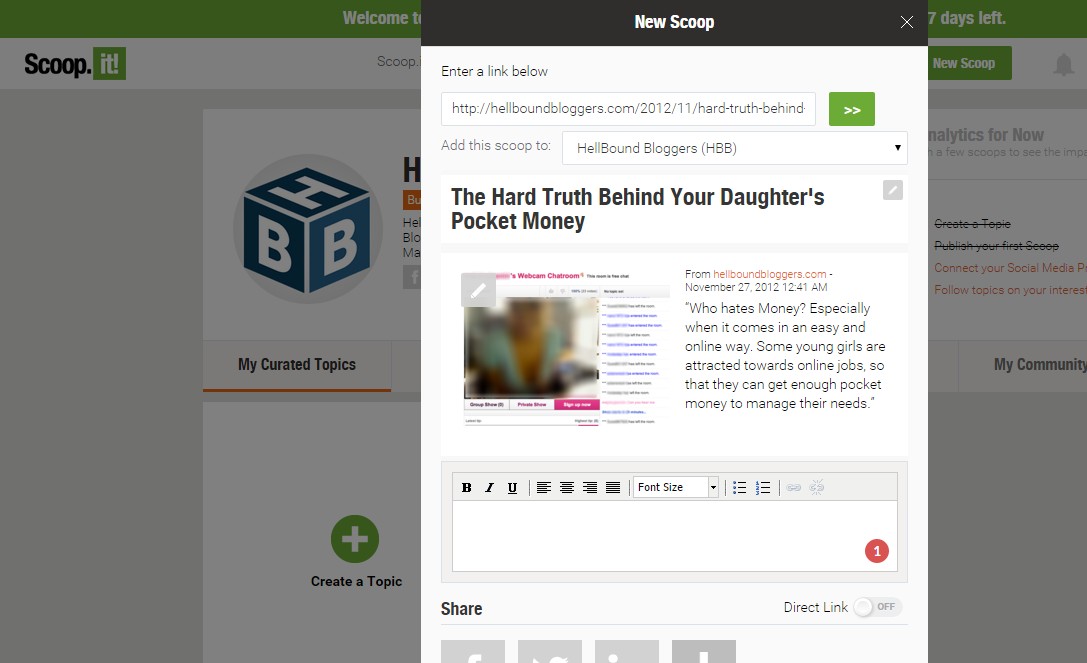Close the New Scoop dialog
Screen dimensions: 1087x663
(x=906, y=22)
